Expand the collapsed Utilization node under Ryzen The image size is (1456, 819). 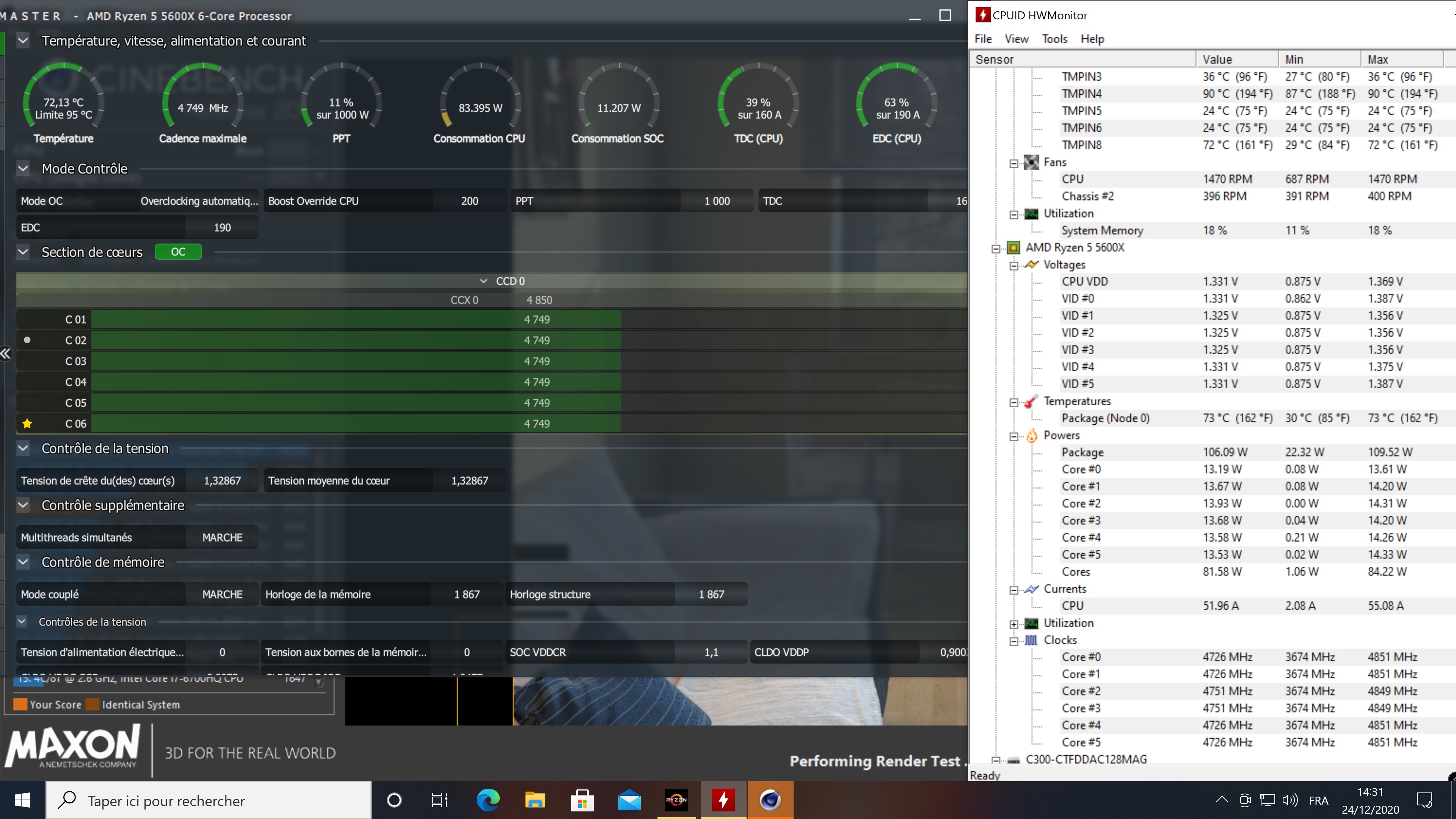point(1014,624)
